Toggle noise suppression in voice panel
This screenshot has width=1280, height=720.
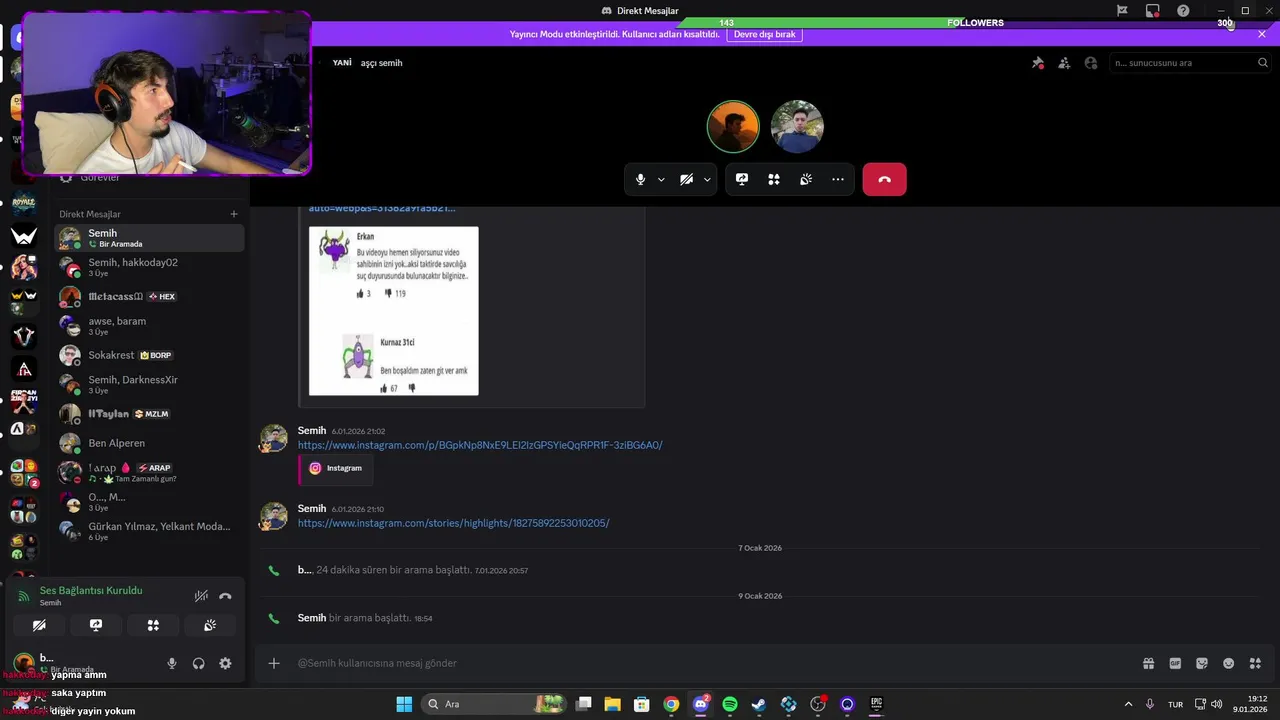pos(201,596)
